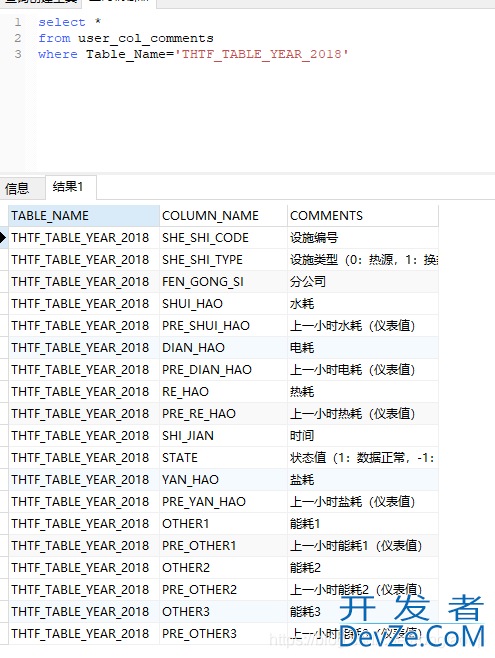This screenshot has width=495, height=658.
Task: Click the 分公司 comment cell
Action: [x=363, y=282]
